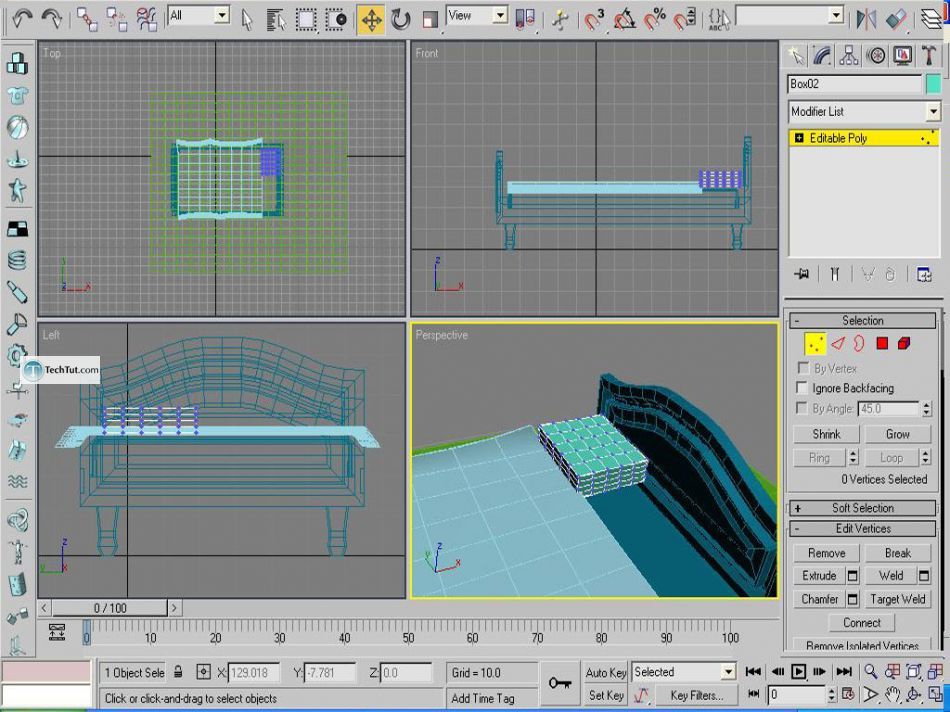Open the Create panel icon
This screenshot has height=712, width=950.
795,57
